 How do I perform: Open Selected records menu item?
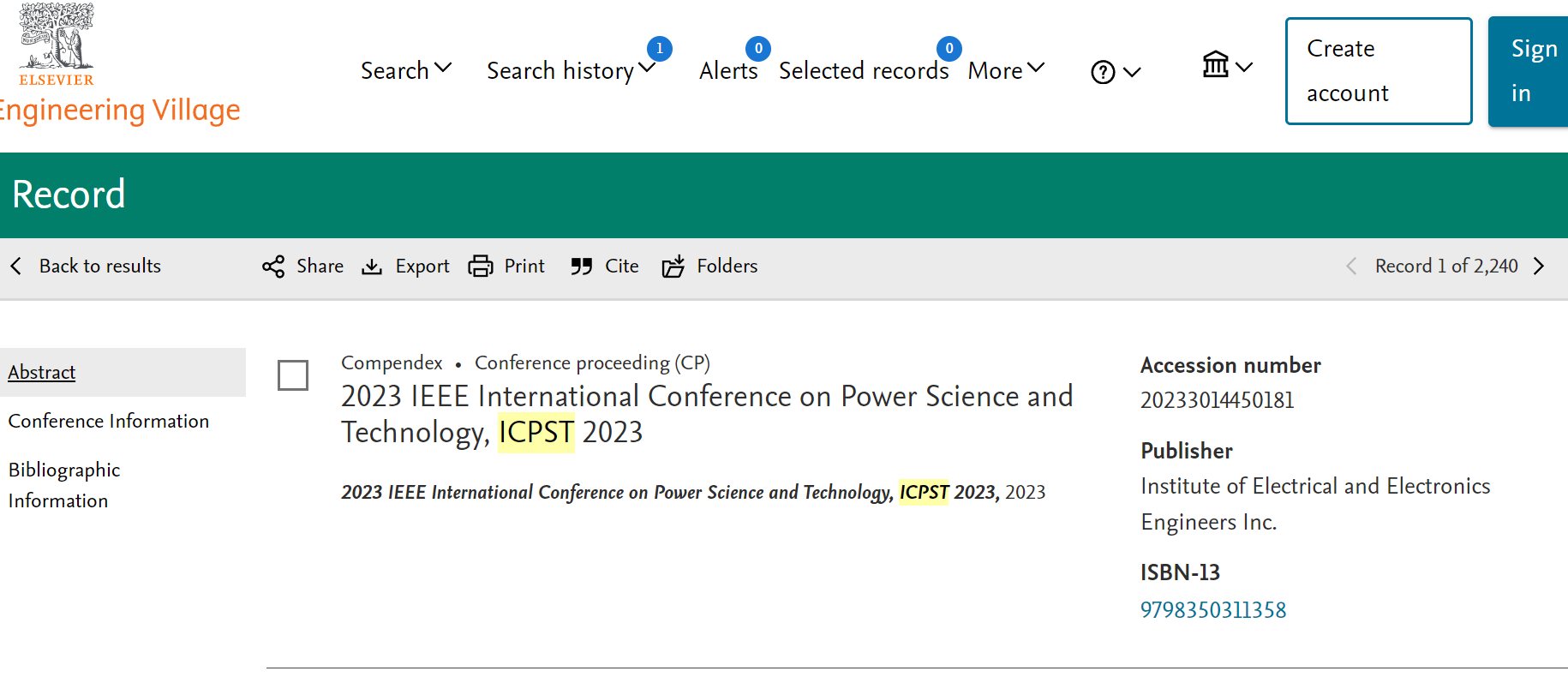pyautogui.click(x=864, y=71)
